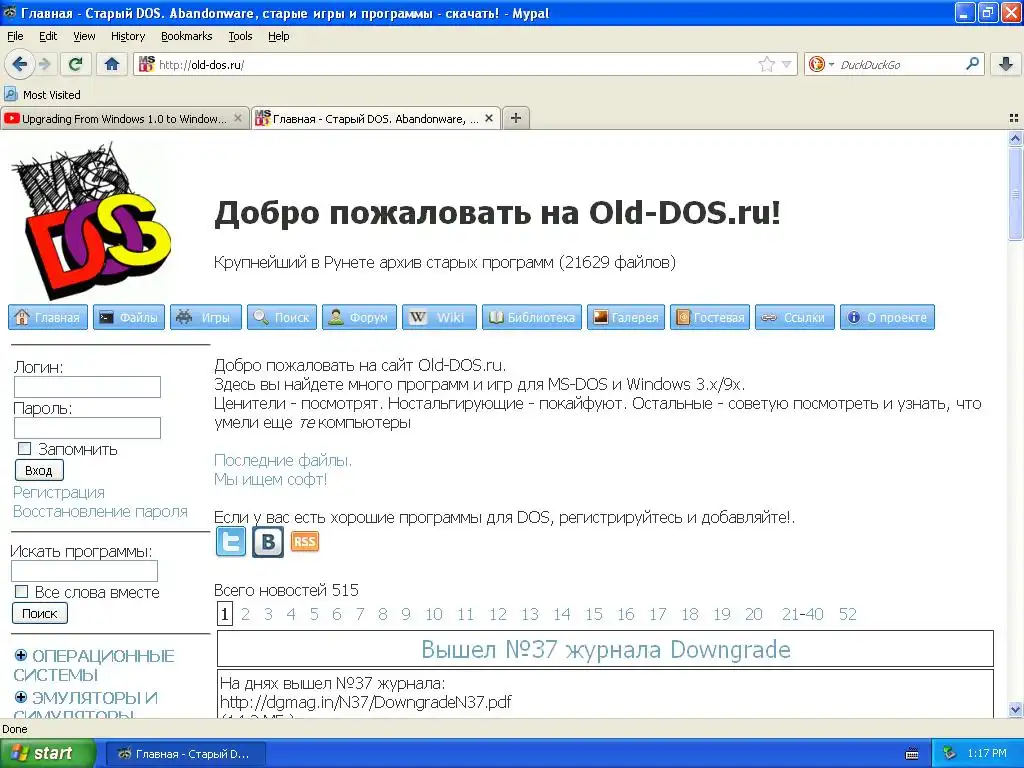Viewport: 1024px width, 768px height.
Task: Open the Ссылки nav button
Action: (795, 317)
